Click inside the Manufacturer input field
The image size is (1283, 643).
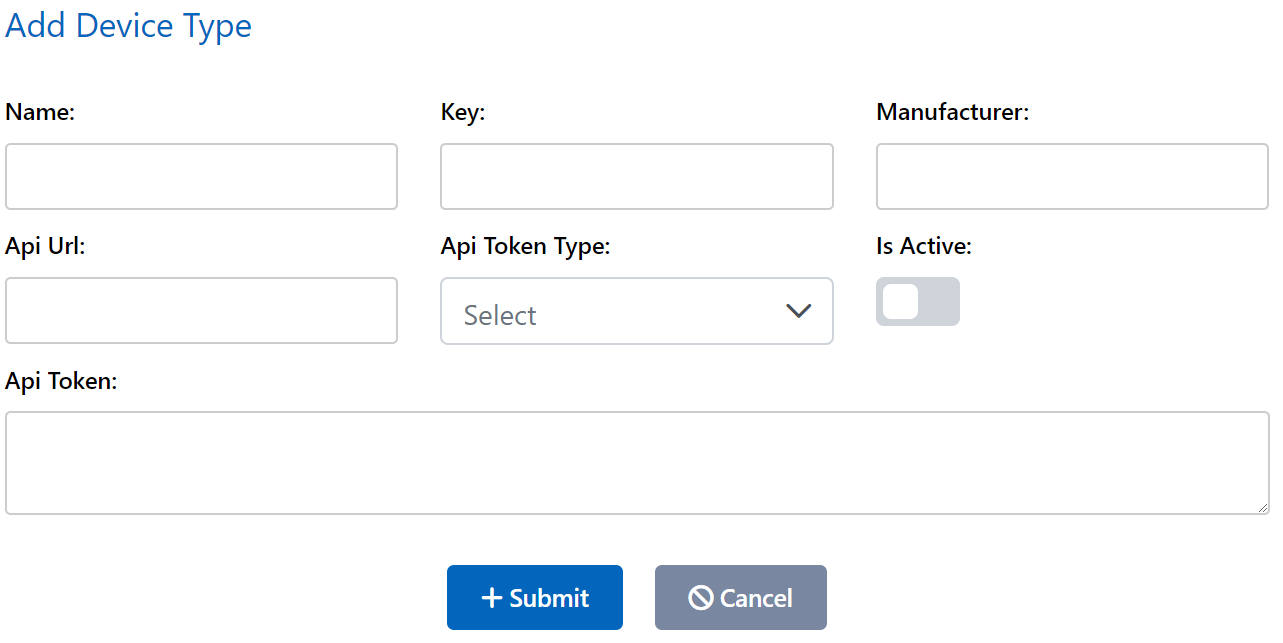coord(1070,176)
